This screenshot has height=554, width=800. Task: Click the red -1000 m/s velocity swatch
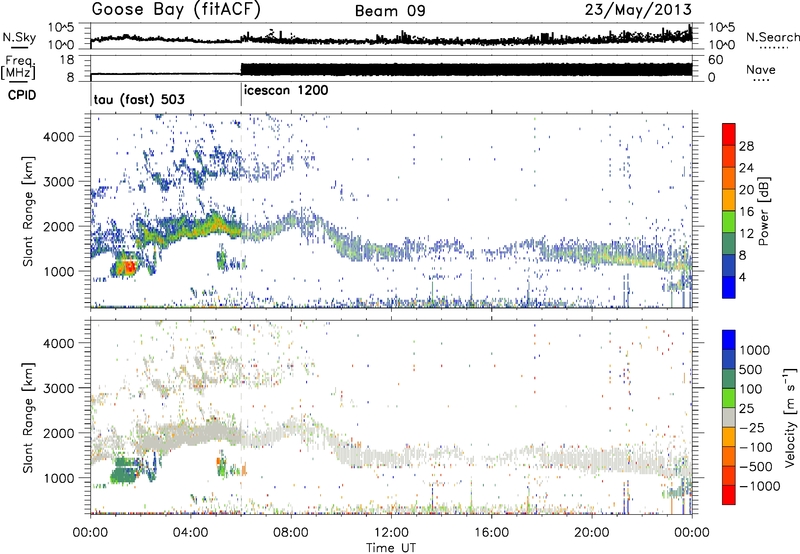tap(729, 495)
